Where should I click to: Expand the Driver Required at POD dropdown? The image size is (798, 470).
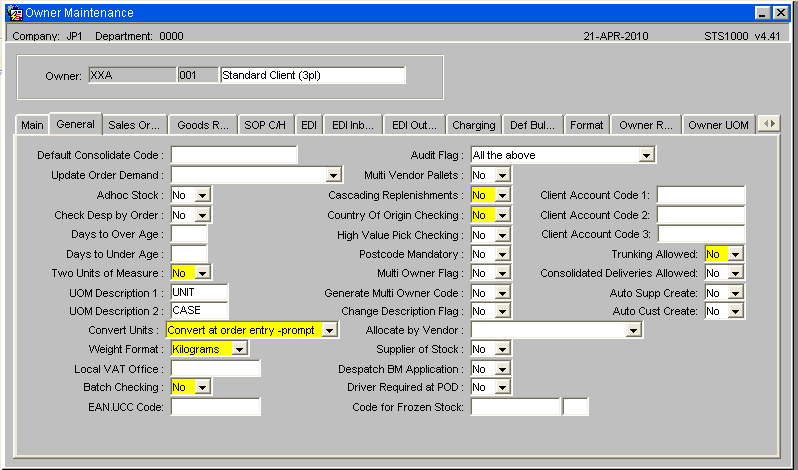tap(503, 388)
